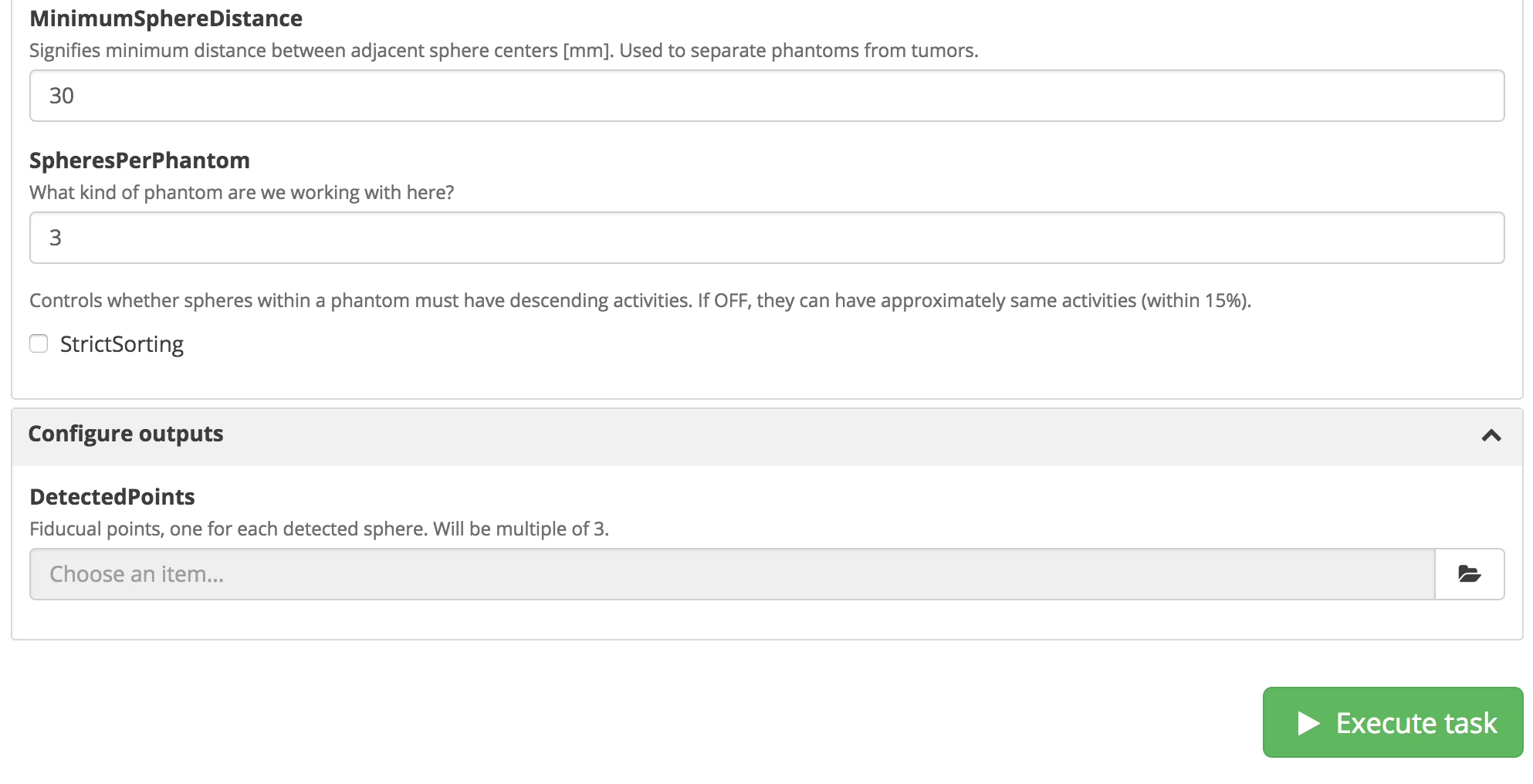
Task: Click the StrictSorting label text
Action: tap(121, 344)
